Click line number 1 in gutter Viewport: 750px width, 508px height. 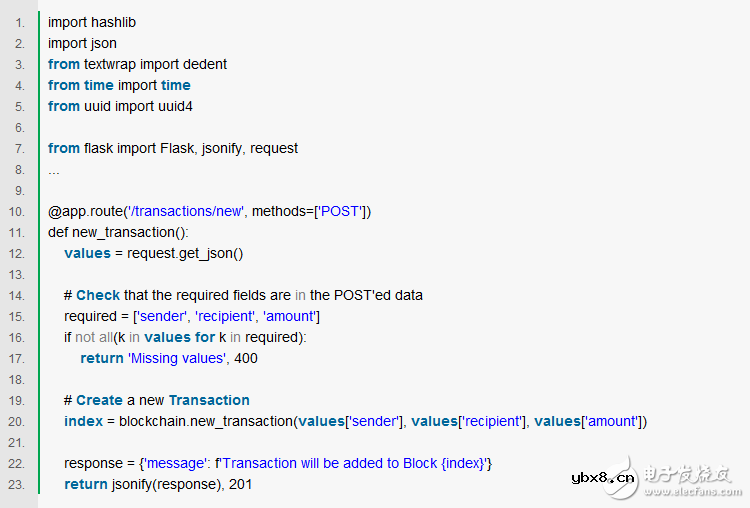pos(21,22)
